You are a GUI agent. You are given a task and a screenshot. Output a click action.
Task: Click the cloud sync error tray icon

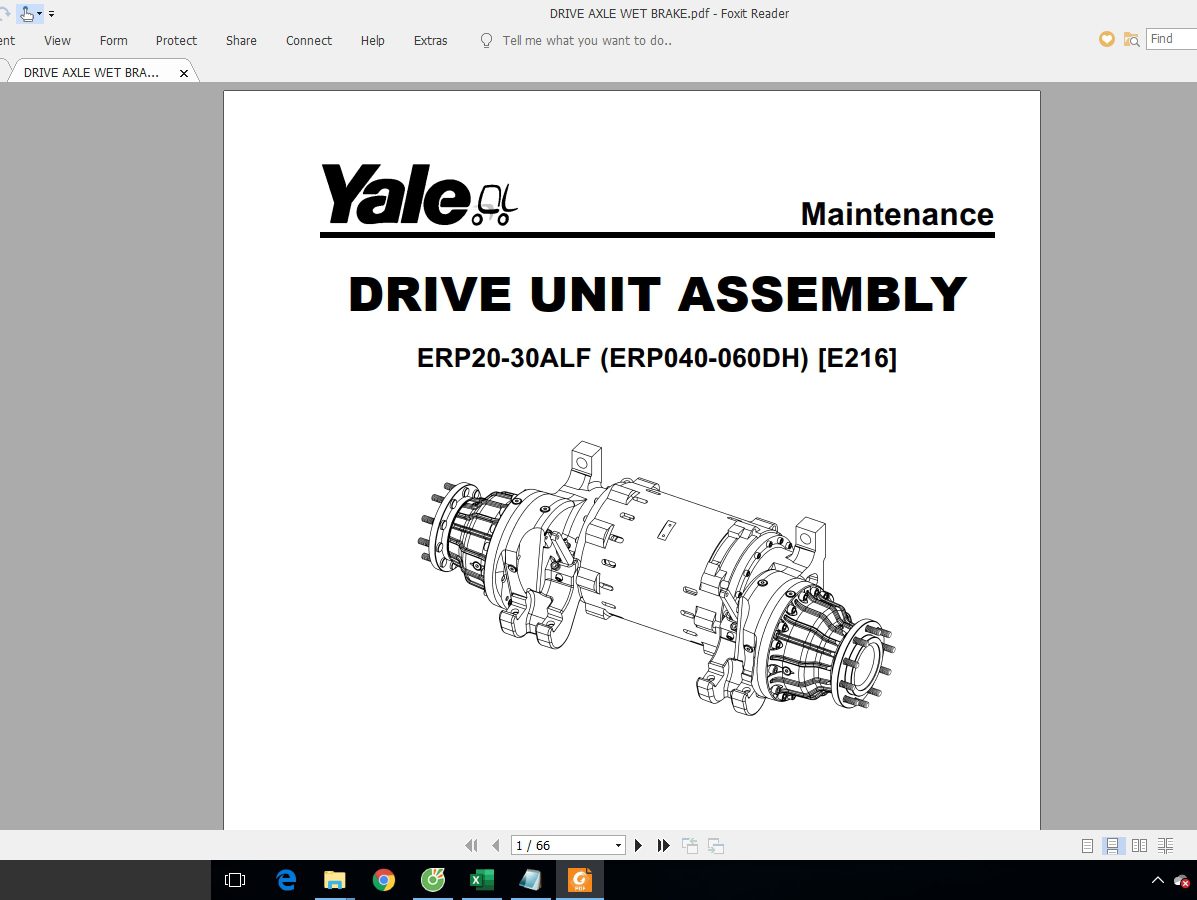pos(1182,881)
